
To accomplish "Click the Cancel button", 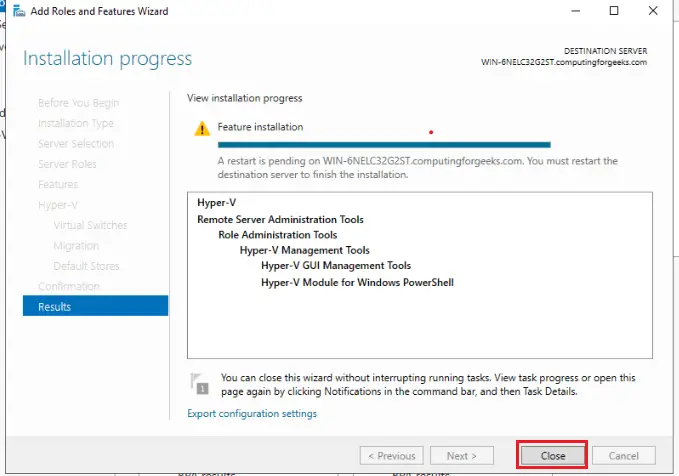I will tap(624, 456).
